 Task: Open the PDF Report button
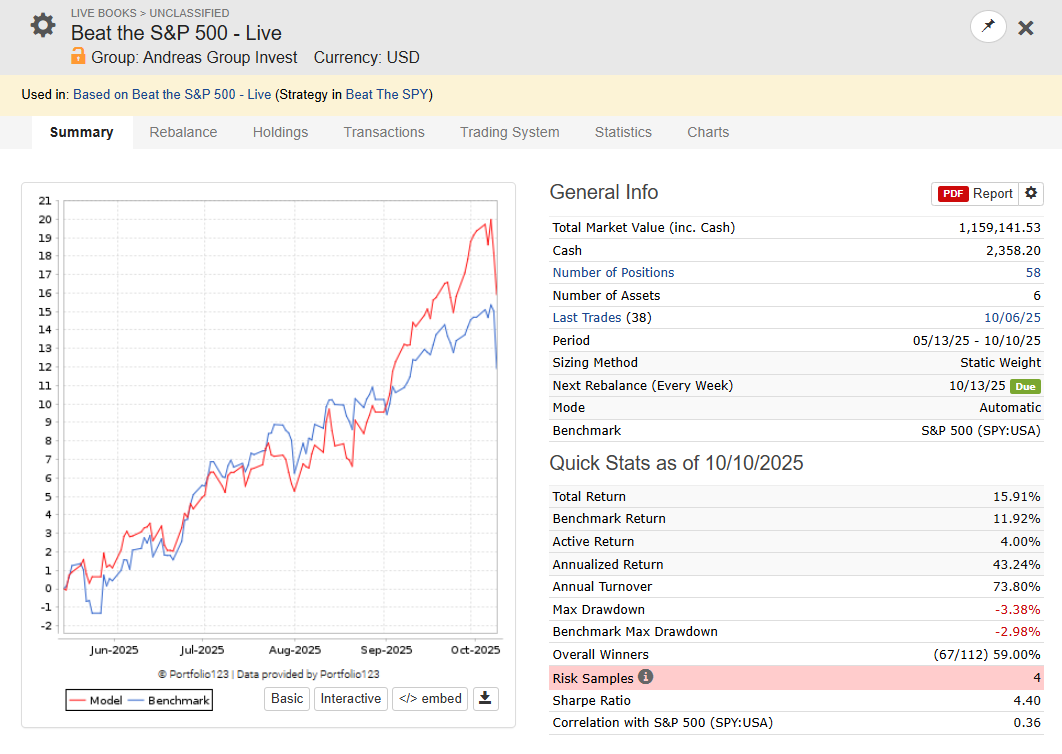[975, 194]
